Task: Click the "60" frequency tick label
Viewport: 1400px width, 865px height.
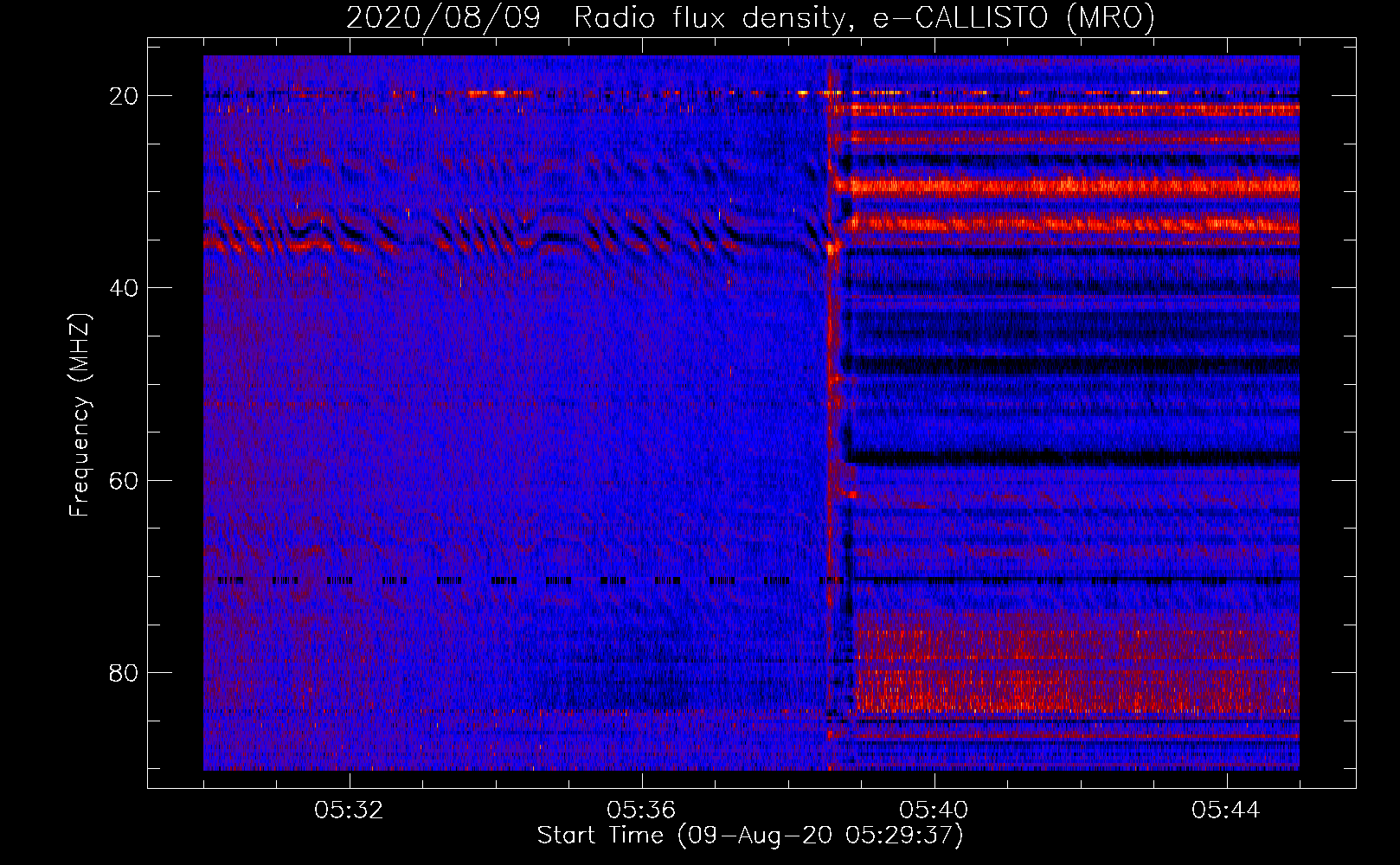Action: (x=125, y=480)
